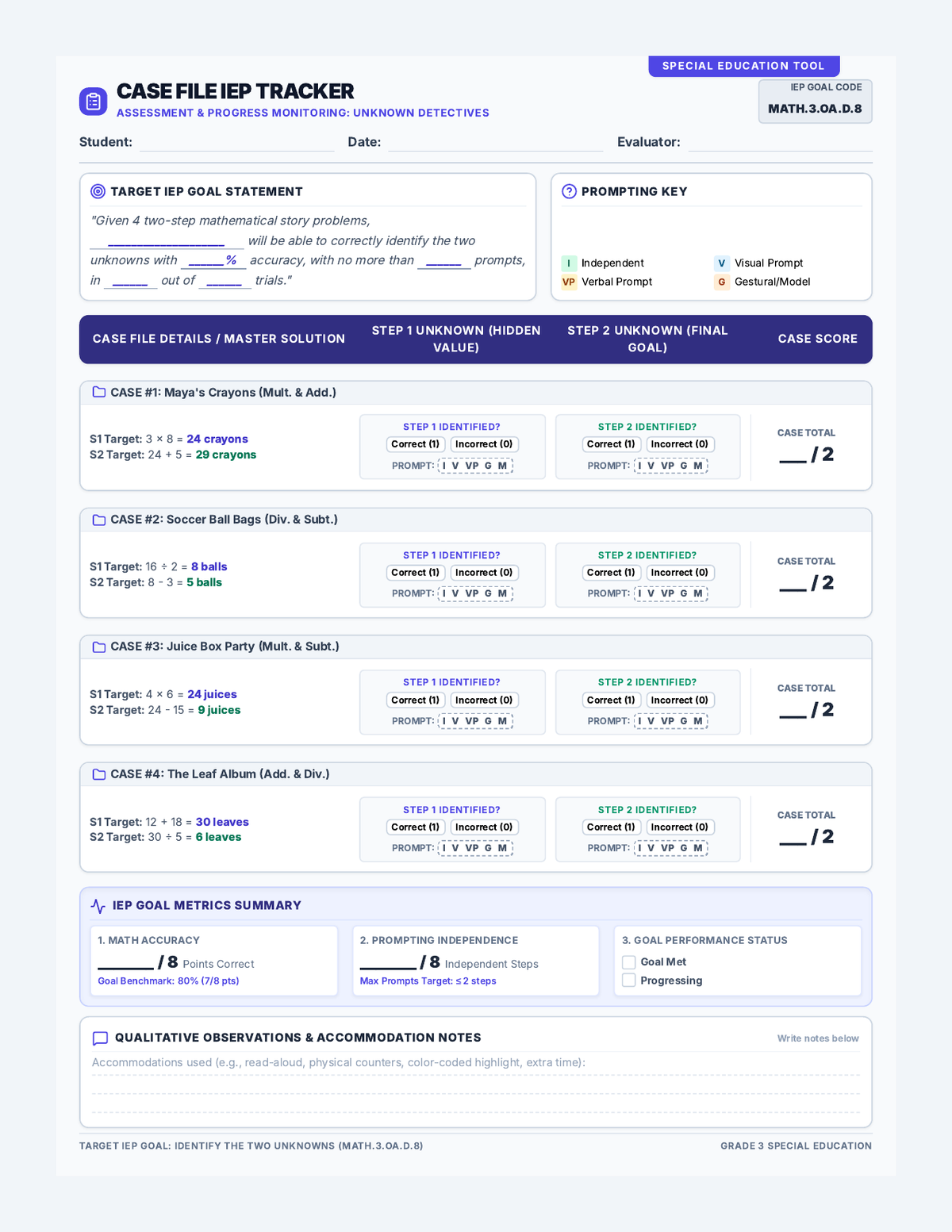Click the speech bubble icon beside Qualitative Observations

(100, 1038)
